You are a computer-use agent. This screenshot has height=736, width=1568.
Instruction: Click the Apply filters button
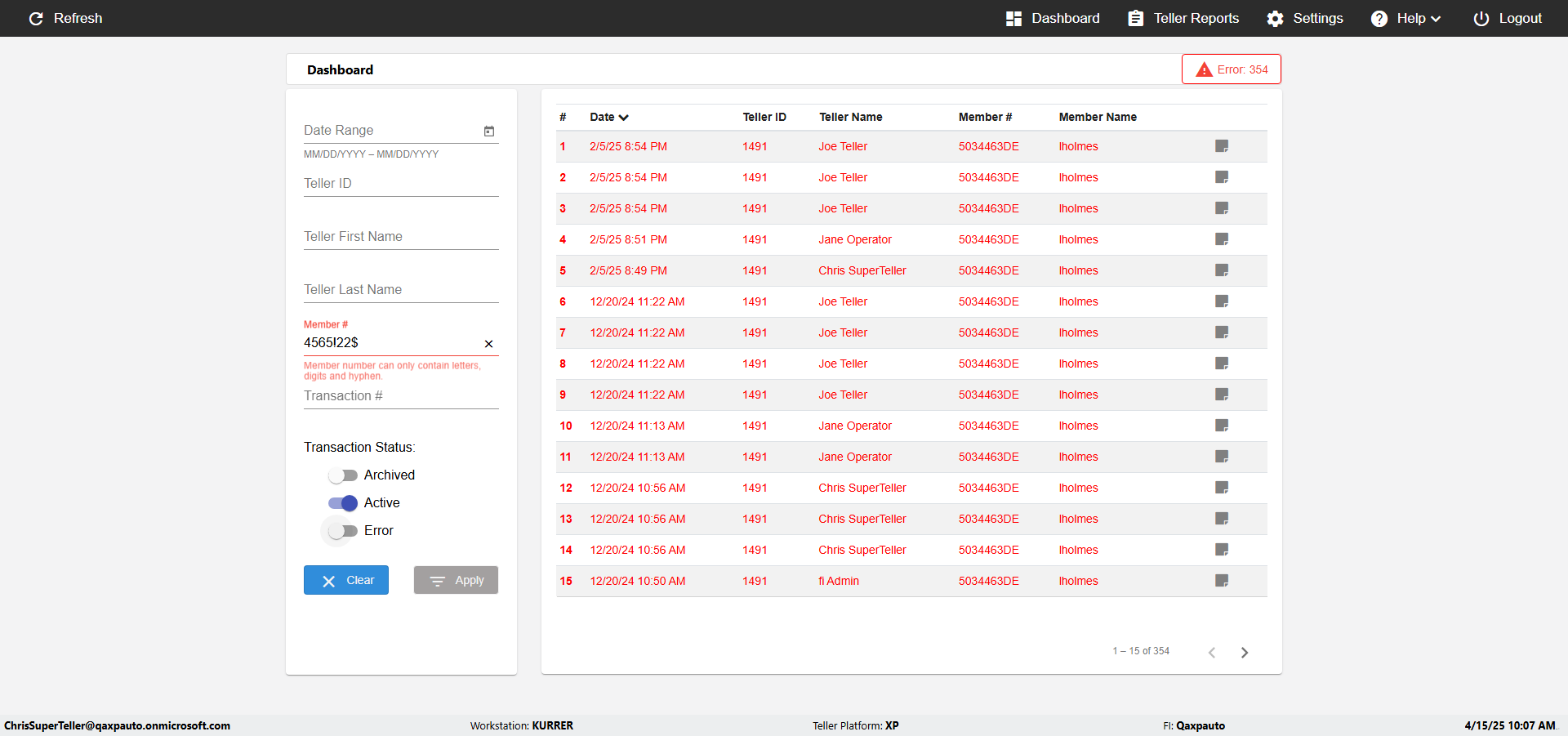pyautogui.click(x=456, y=580)
